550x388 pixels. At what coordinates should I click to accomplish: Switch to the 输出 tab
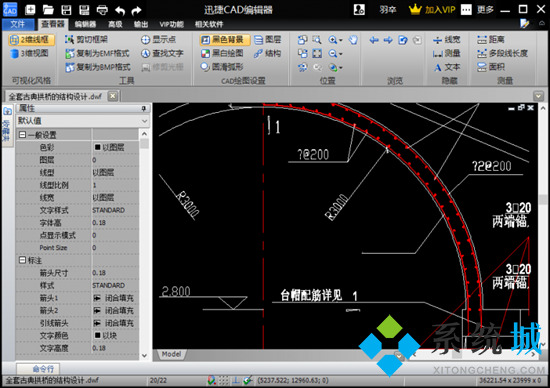141,24
